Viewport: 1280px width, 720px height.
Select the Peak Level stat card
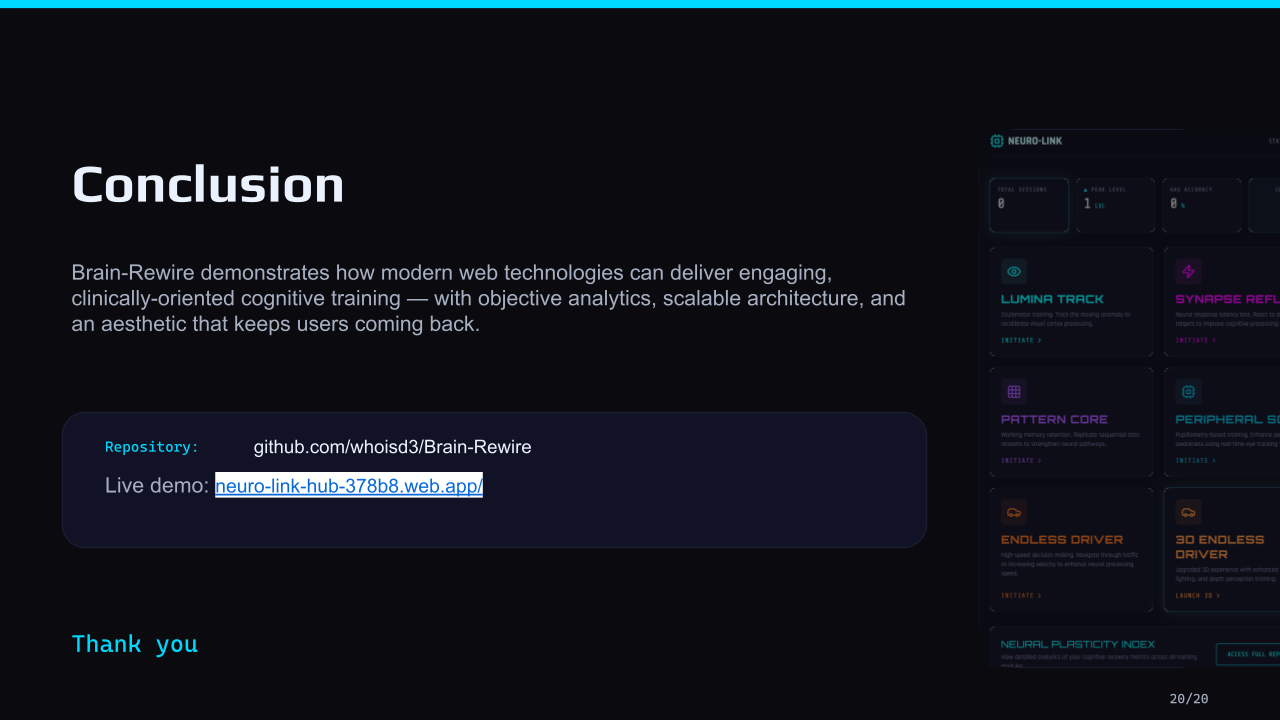[x=1115, y=205]
